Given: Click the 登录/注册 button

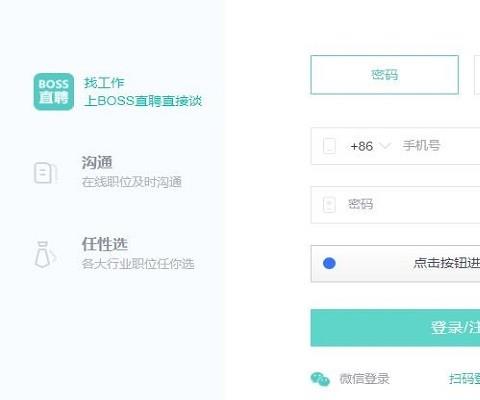Looking at the screenshot, I should 395,328.
